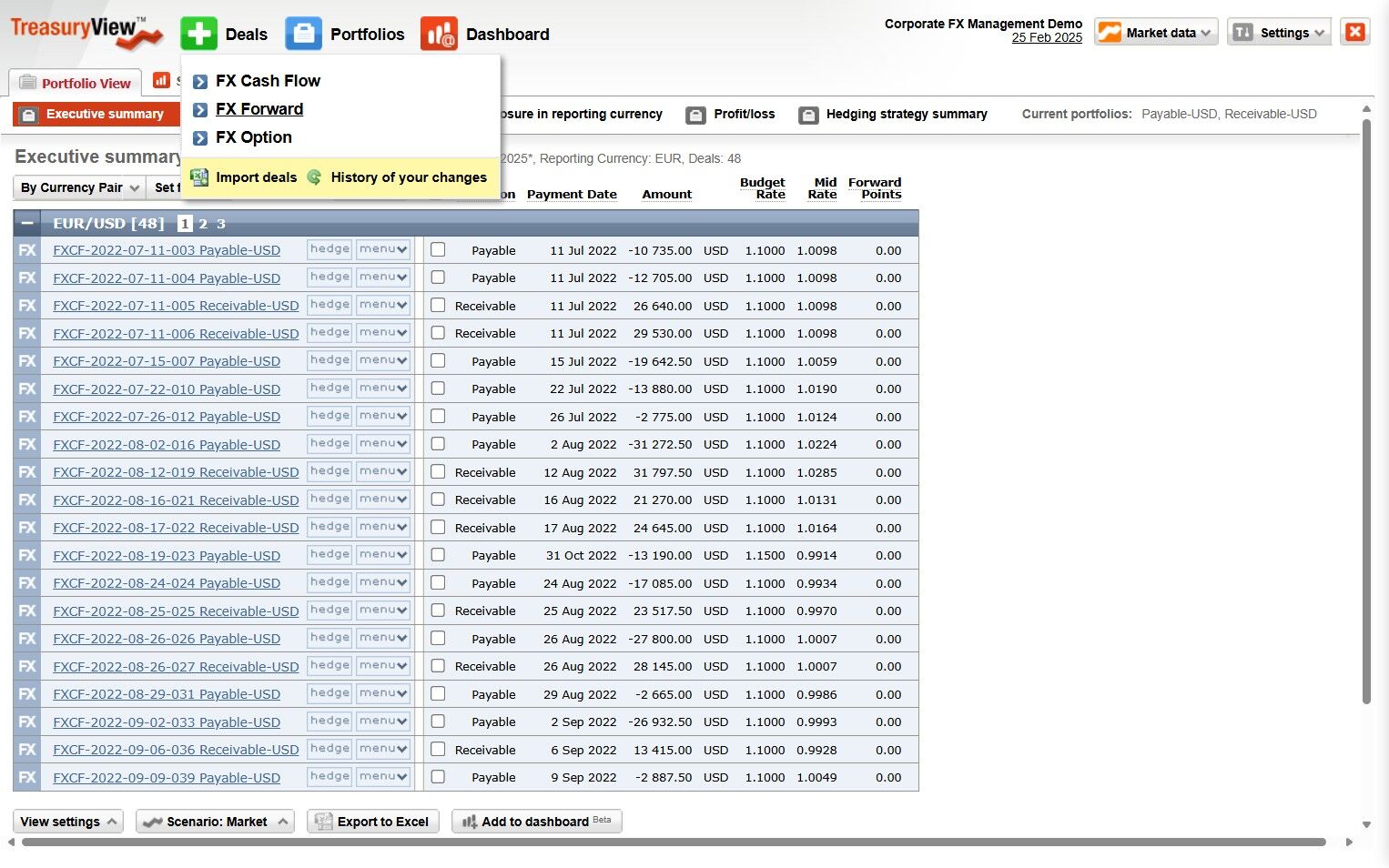Viewport: 1389px width, 868px height.
Task: Click the horizontal scrollbar at bottom
Action: pos(674,843)
